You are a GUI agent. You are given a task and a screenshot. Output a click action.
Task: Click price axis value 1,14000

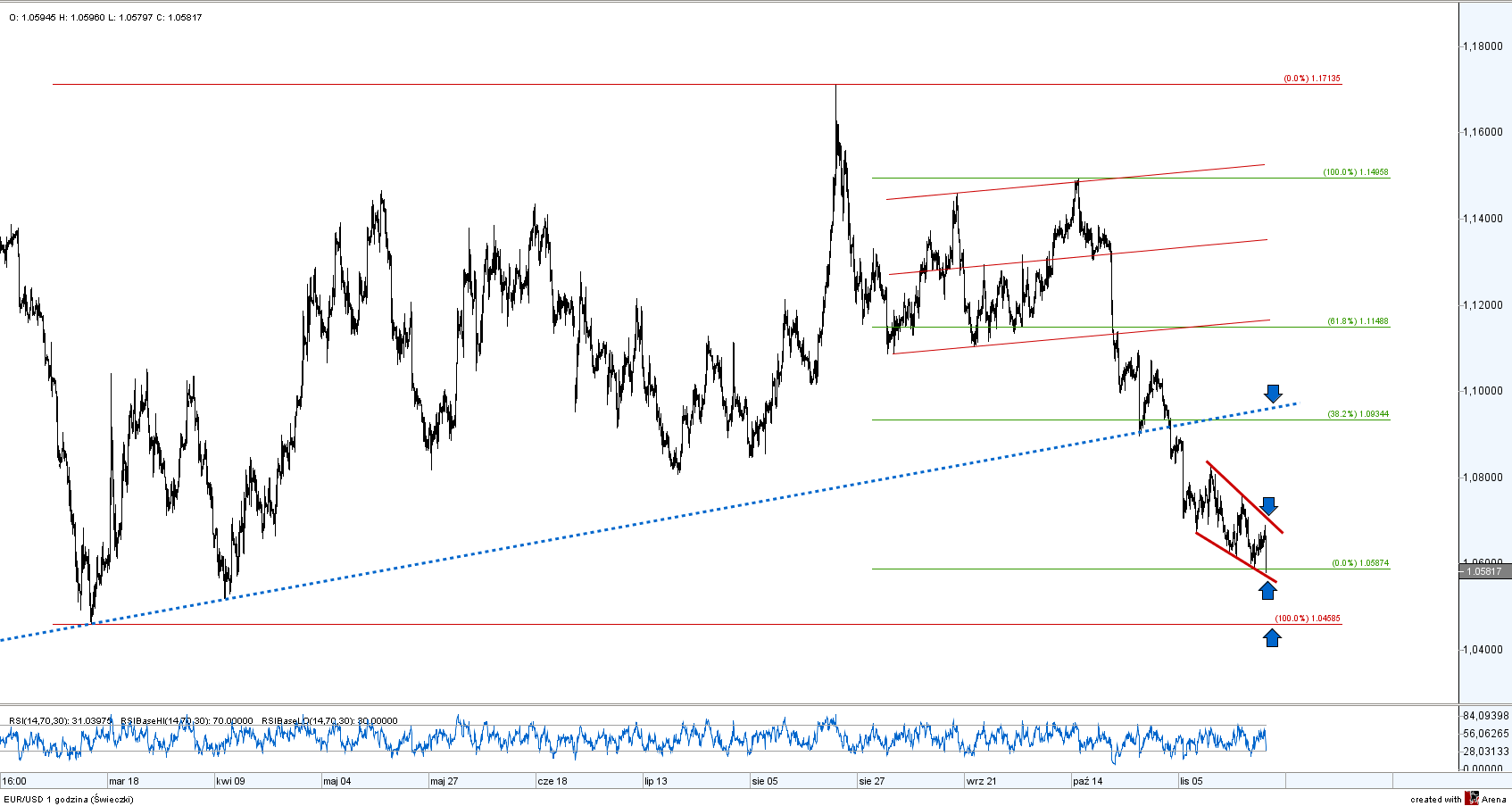(1483, 219)
